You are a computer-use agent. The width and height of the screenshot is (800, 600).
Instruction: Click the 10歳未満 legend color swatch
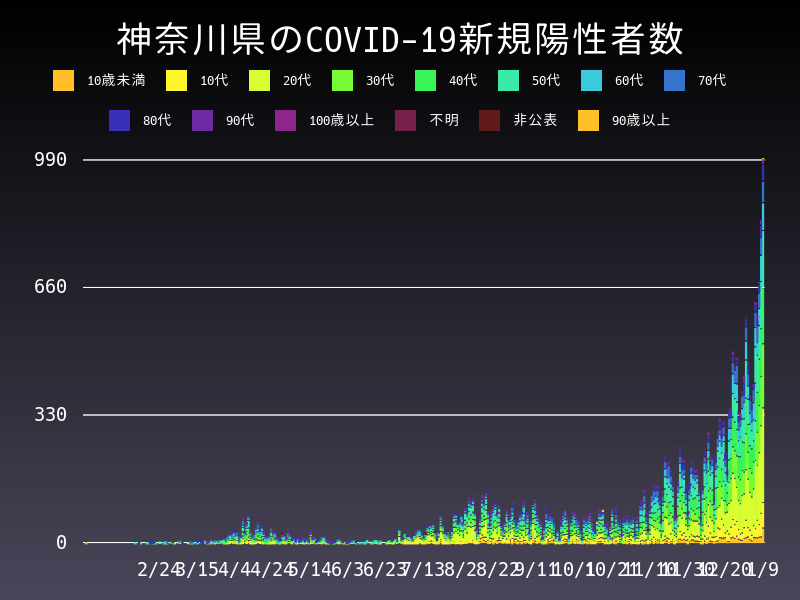coord(64,80)
